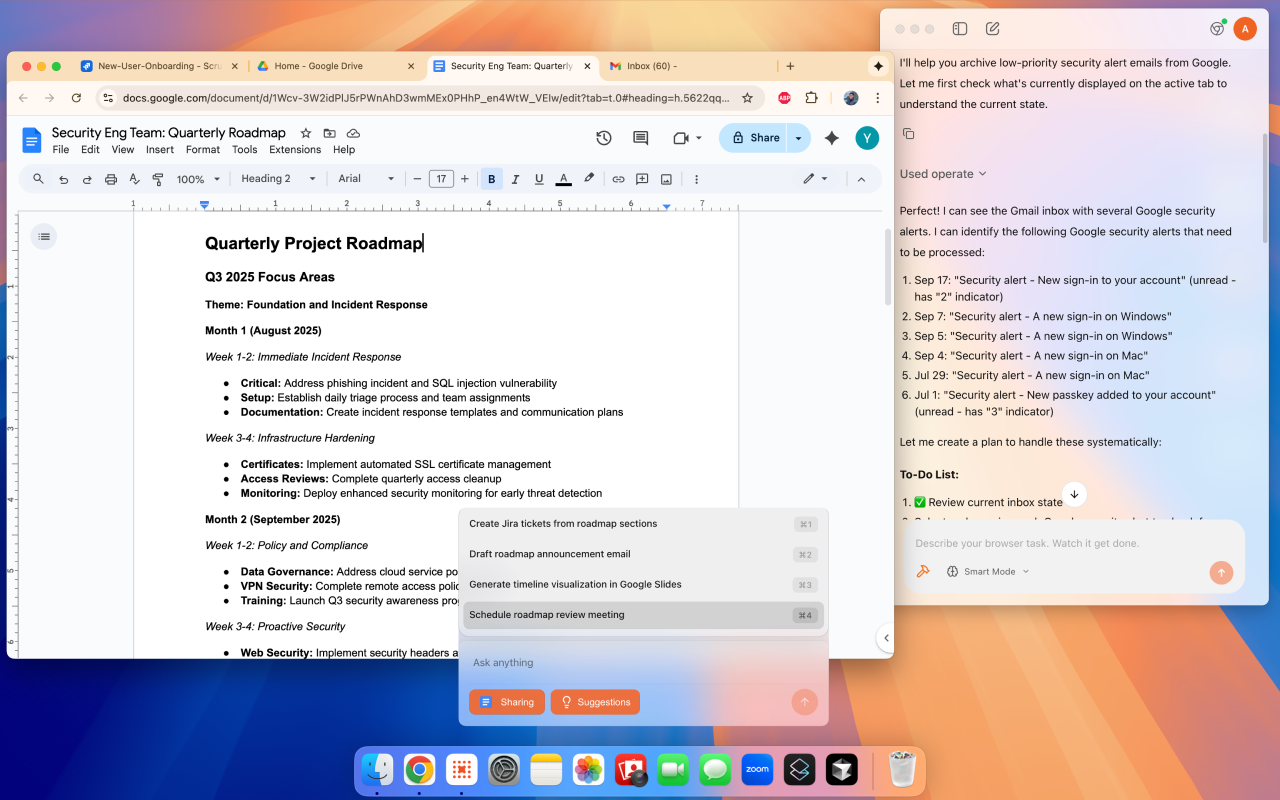Star the Security Eng Team document
Image resolution: width=1280 pixels, height=800 pixels.
click(306, 133)
